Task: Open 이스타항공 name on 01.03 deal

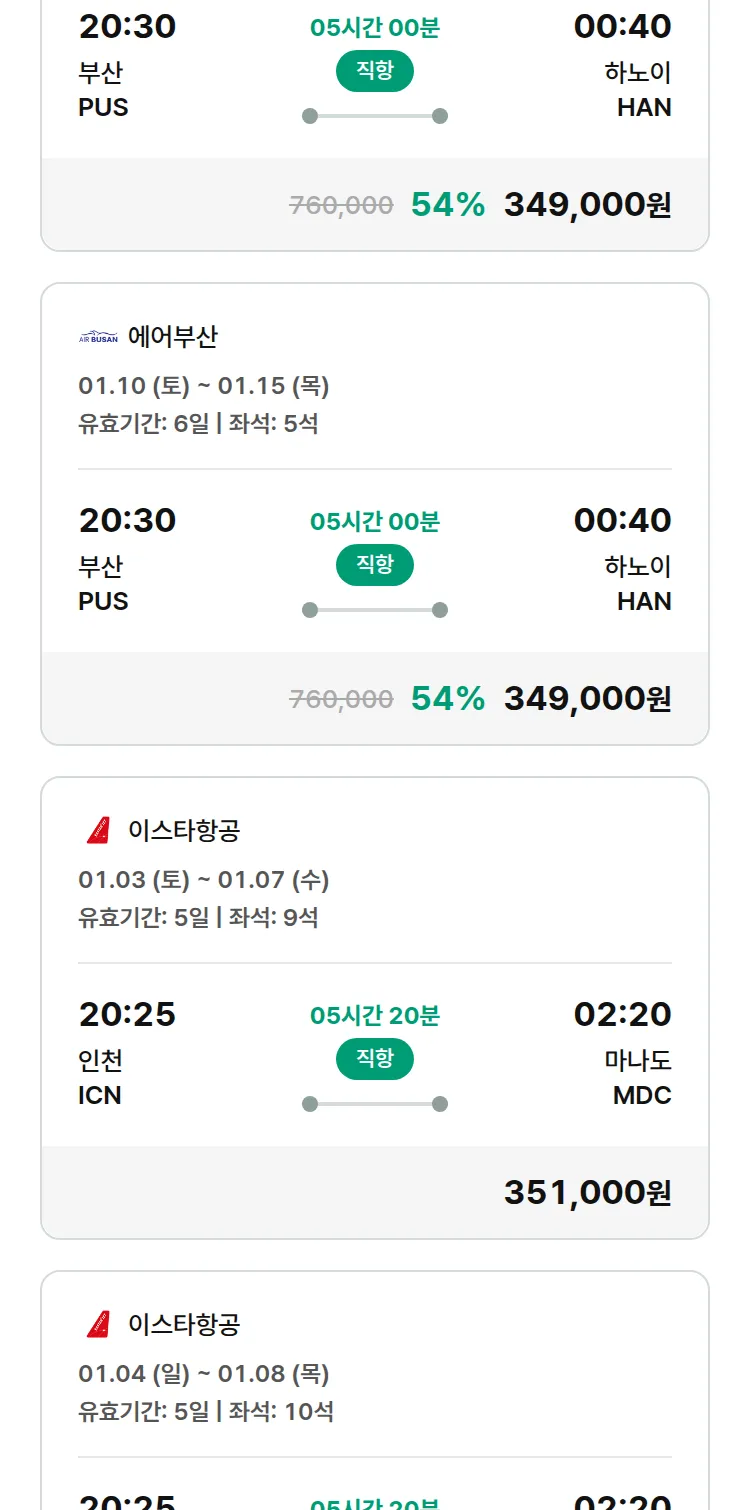Action: pyautogui.click(x=184, y=830)
